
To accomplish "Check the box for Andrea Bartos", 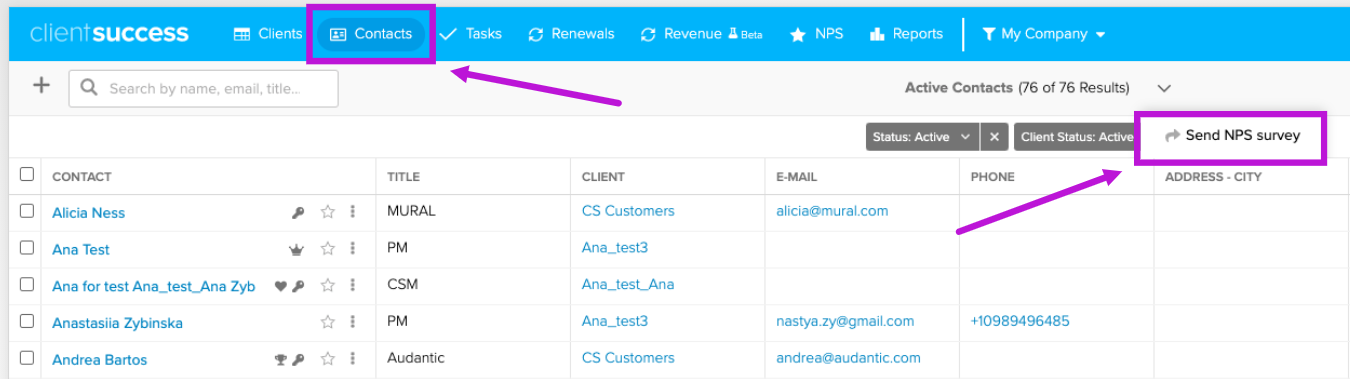I will pyautogui.click(x=27, y=358).
